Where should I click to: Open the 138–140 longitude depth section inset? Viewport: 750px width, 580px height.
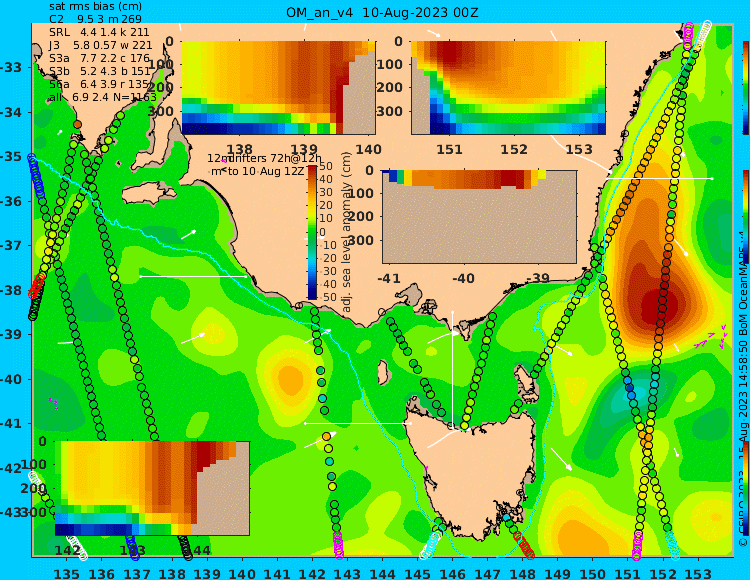(278, 88)
